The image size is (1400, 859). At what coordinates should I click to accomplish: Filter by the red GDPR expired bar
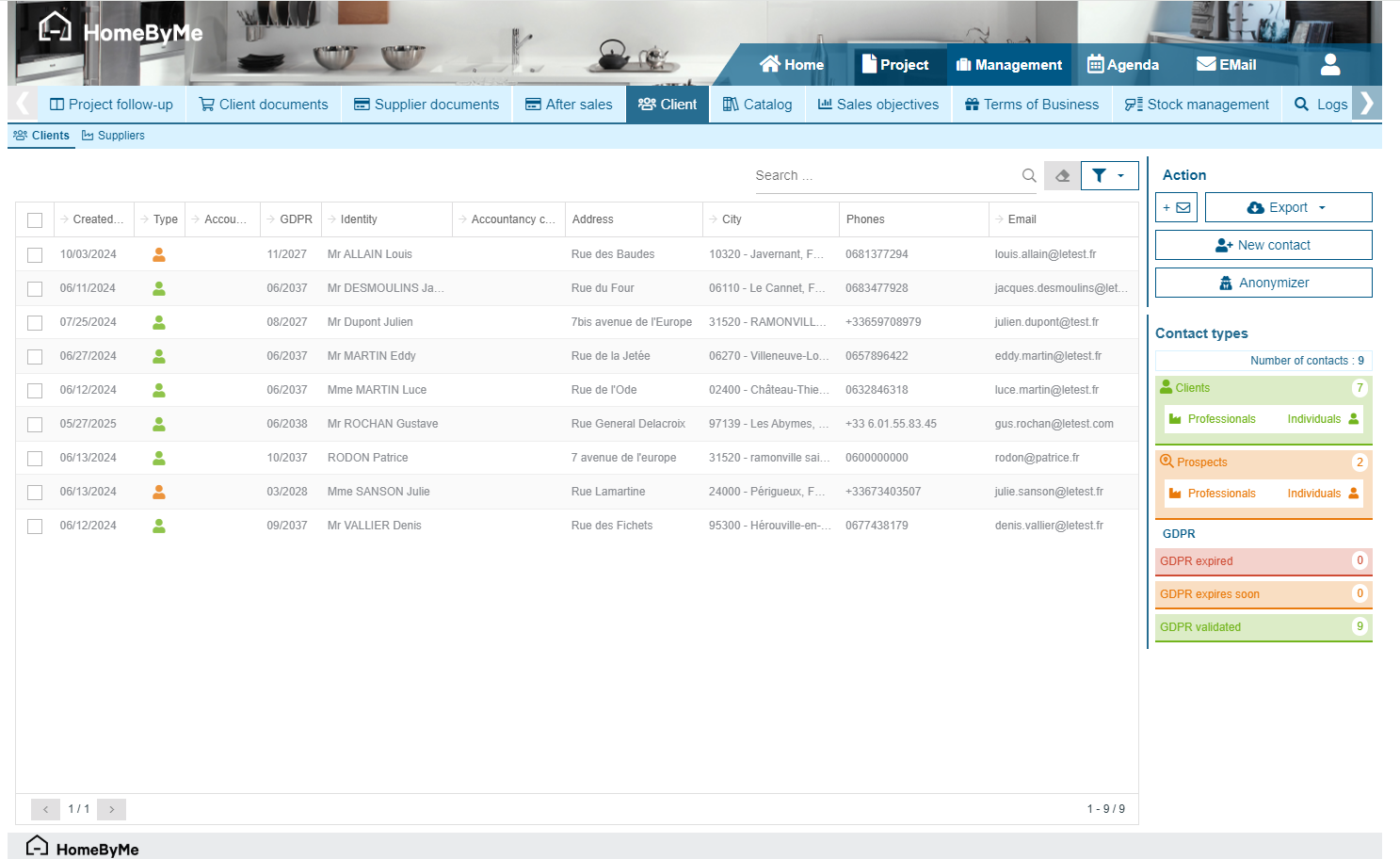pos(1263,561)
